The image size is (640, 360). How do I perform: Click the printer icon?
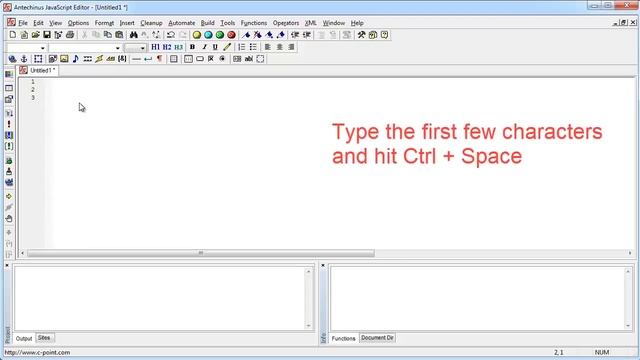(x=70, y=35)
